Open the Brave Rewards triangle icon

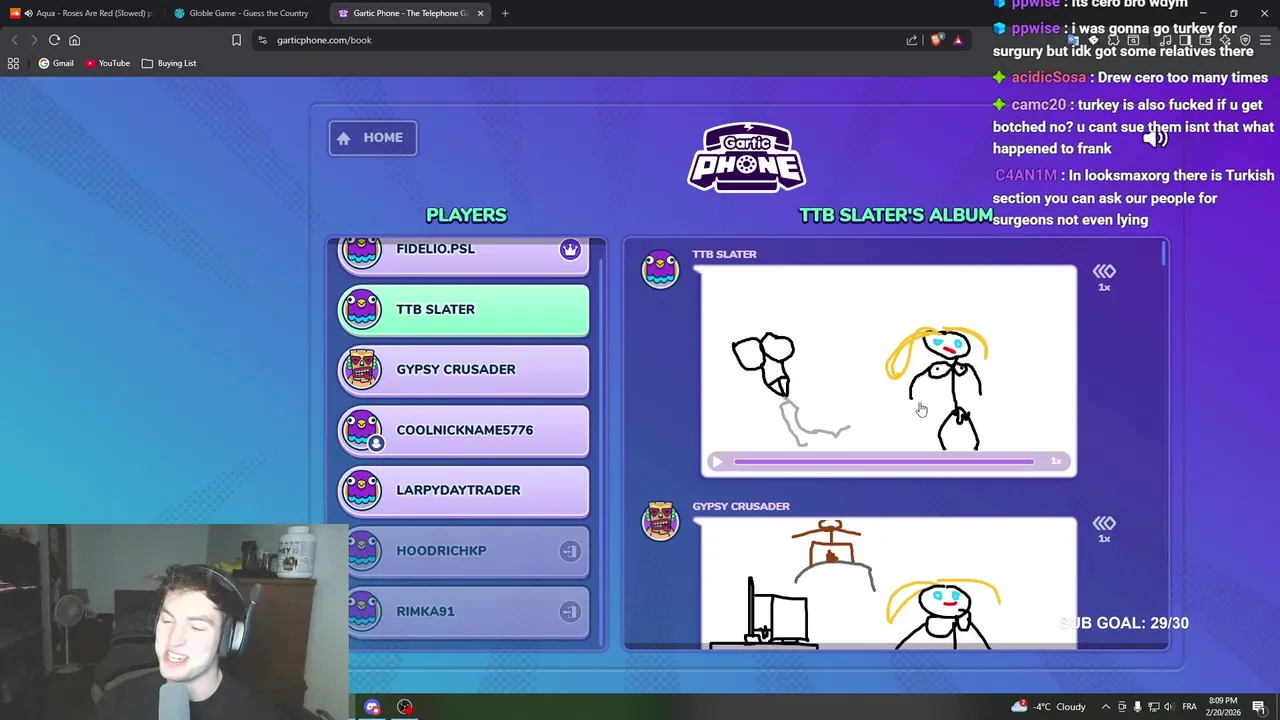[958, 40]
